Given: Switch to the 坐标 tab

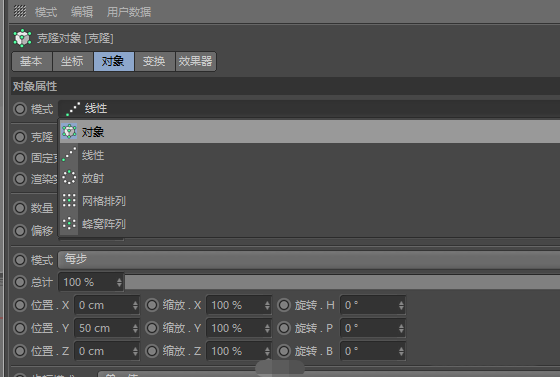Looking at the screenshot, I should [x=72, y=61].
